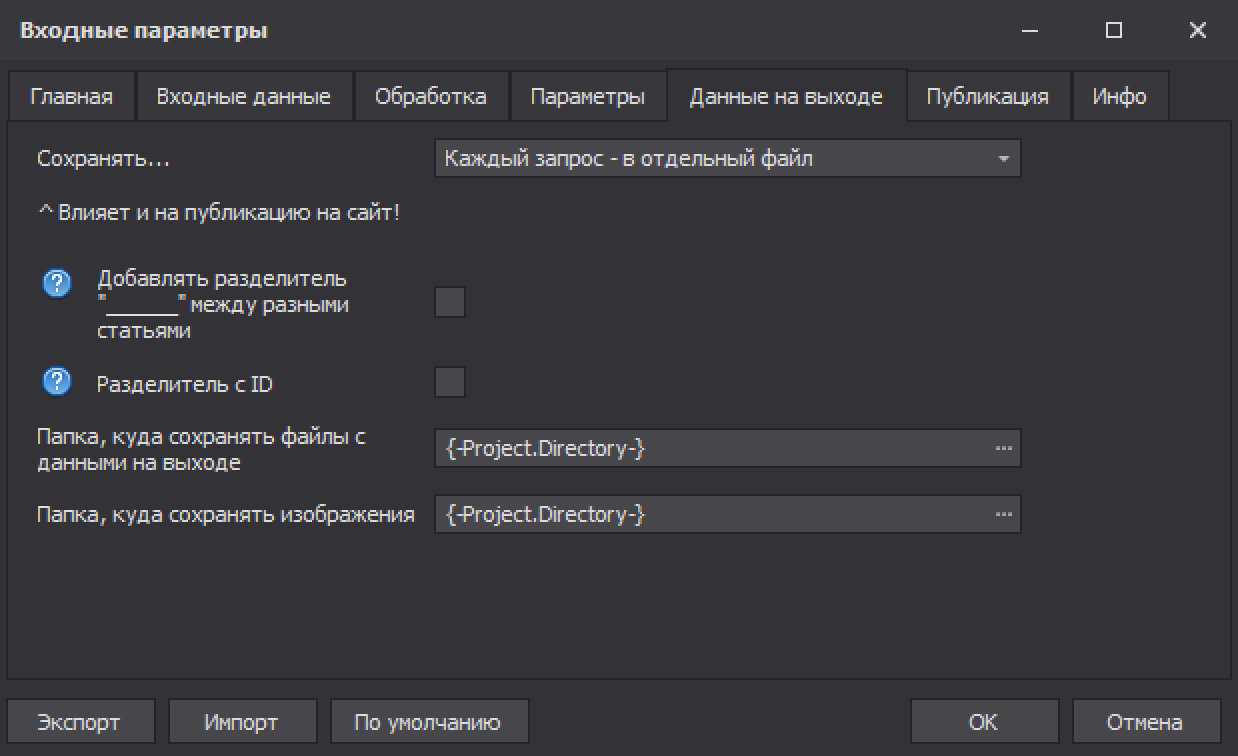Click help icon beside "Разделитель с ID"
Image resolution: width=1238 pixels, height=756 pixels.
tap(57, 382)
